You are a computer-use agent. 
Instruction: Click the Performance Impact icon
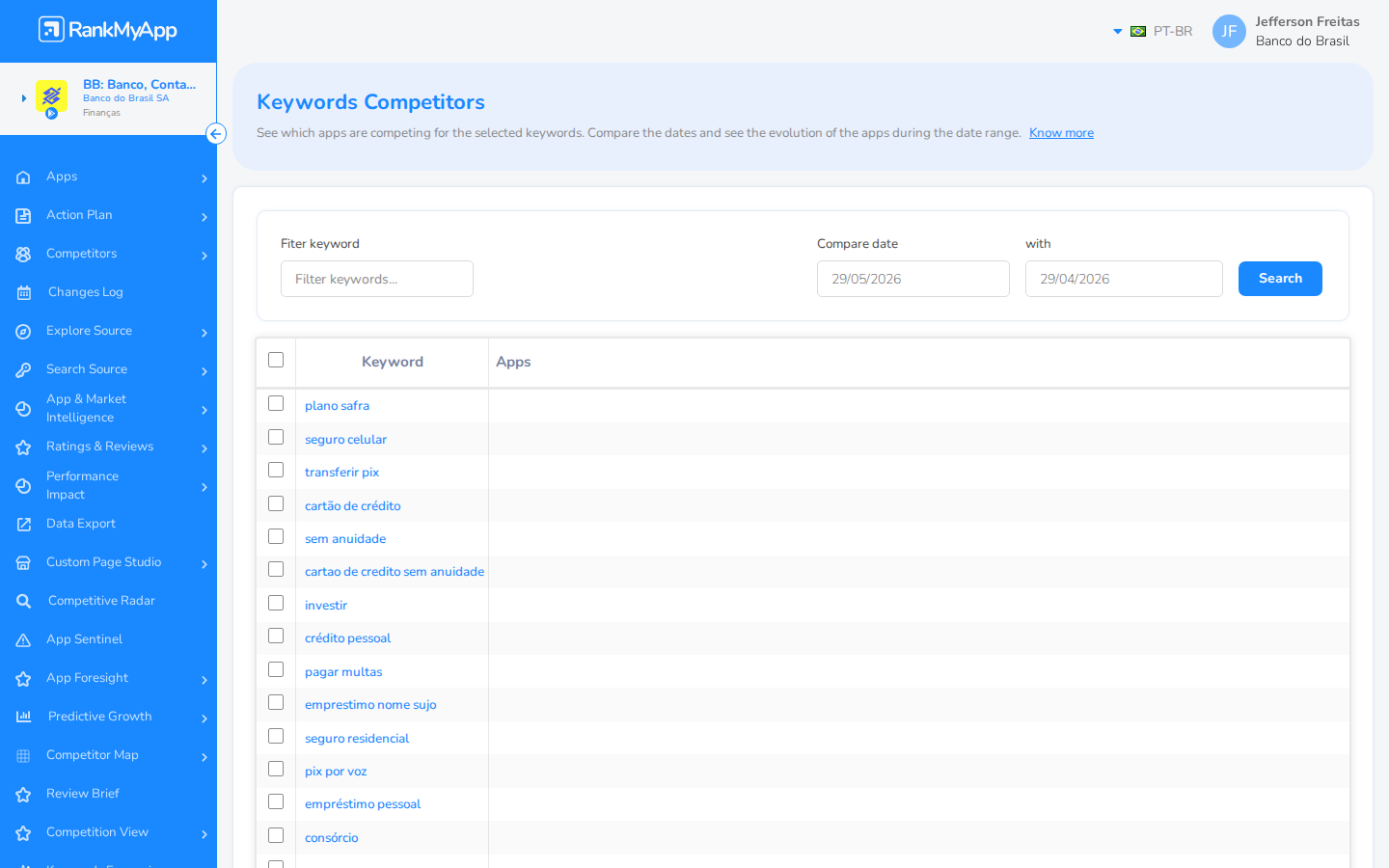pos(23,486)
